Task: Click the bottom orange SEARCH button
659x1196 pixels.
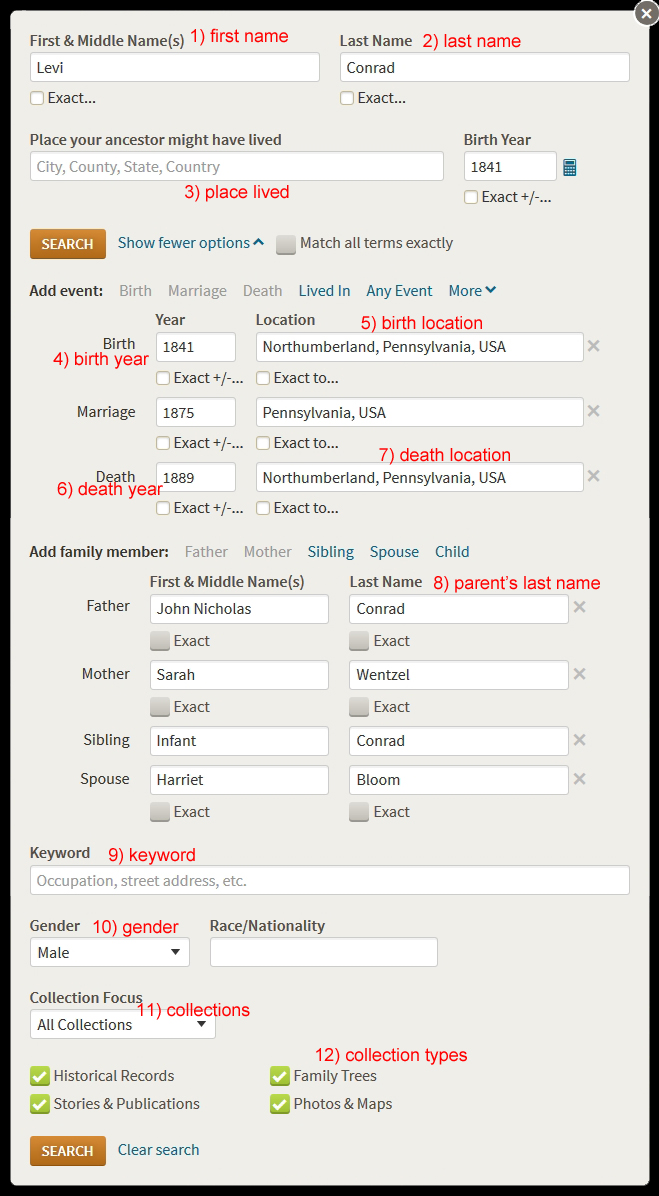Action: click(x=68, y=1150)
